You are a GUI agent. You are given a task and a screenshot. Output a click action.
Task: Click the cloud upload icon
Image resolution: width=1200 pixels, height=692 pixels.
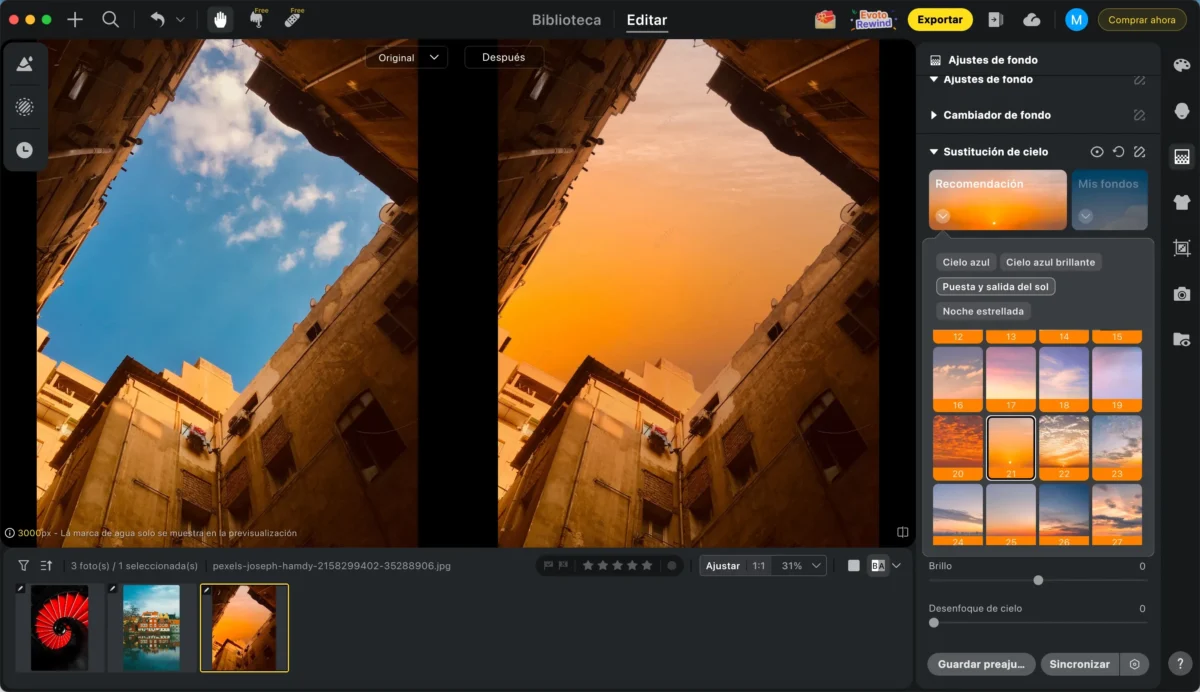coord(1031,20)
